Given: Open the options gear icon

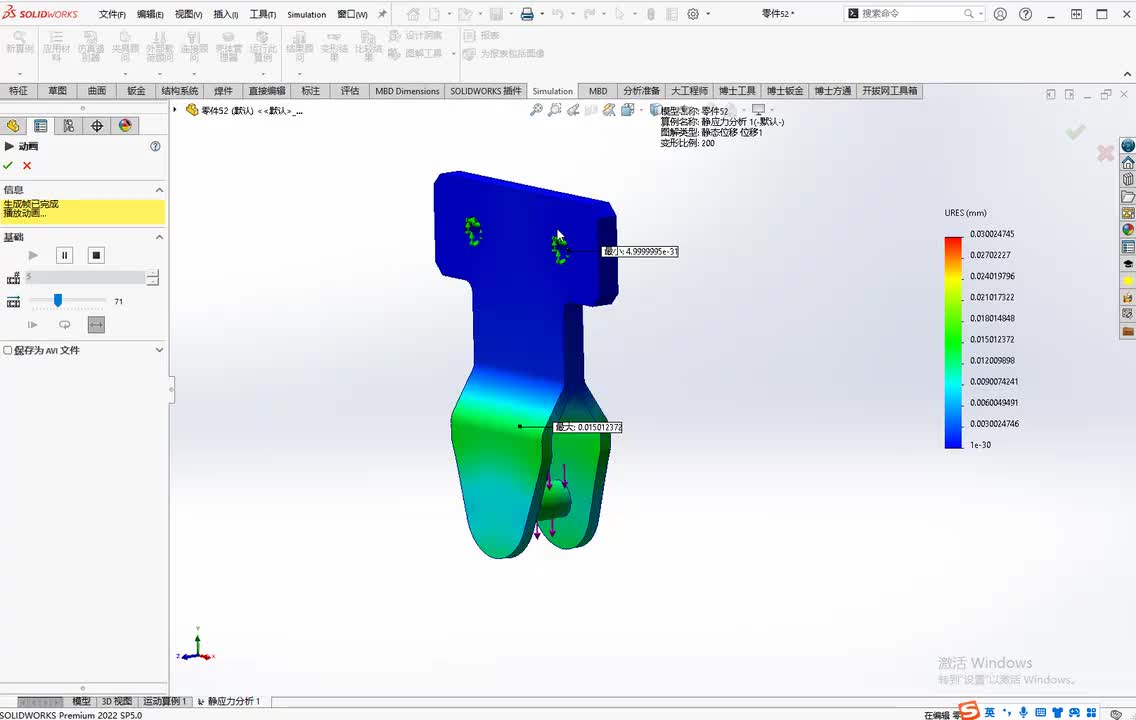Looking at the screenshot, I should (x=693, y=14).
